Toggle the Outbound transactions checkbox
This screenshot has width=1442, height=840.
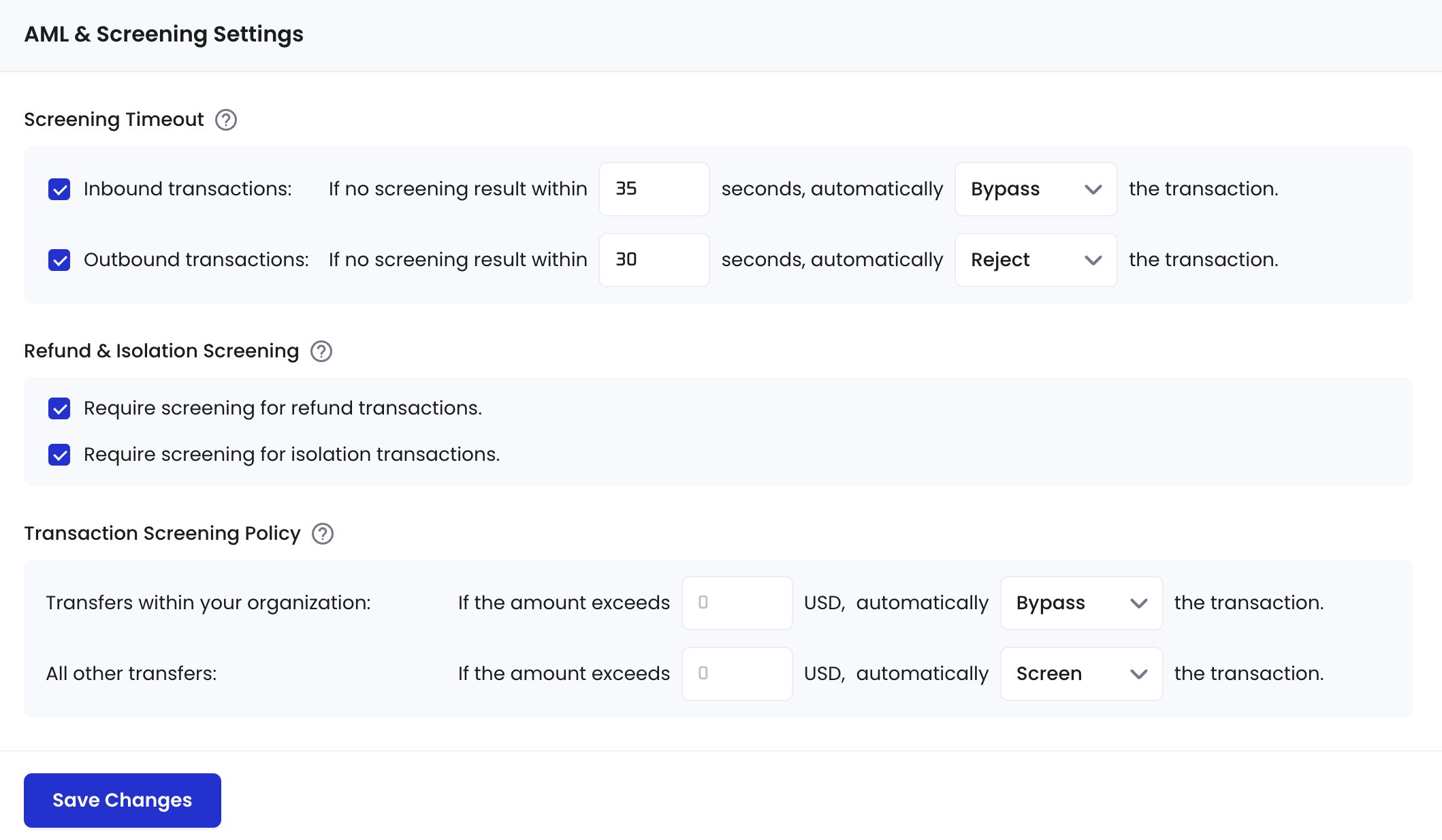coord(59,260)
